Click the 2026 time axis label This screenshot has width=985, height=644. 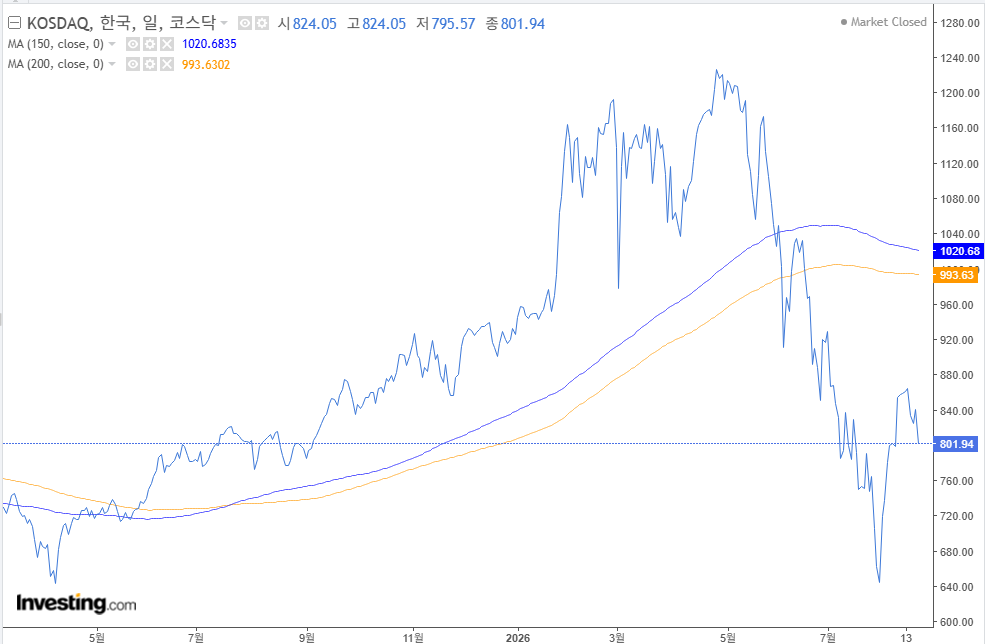click(518, 638)
